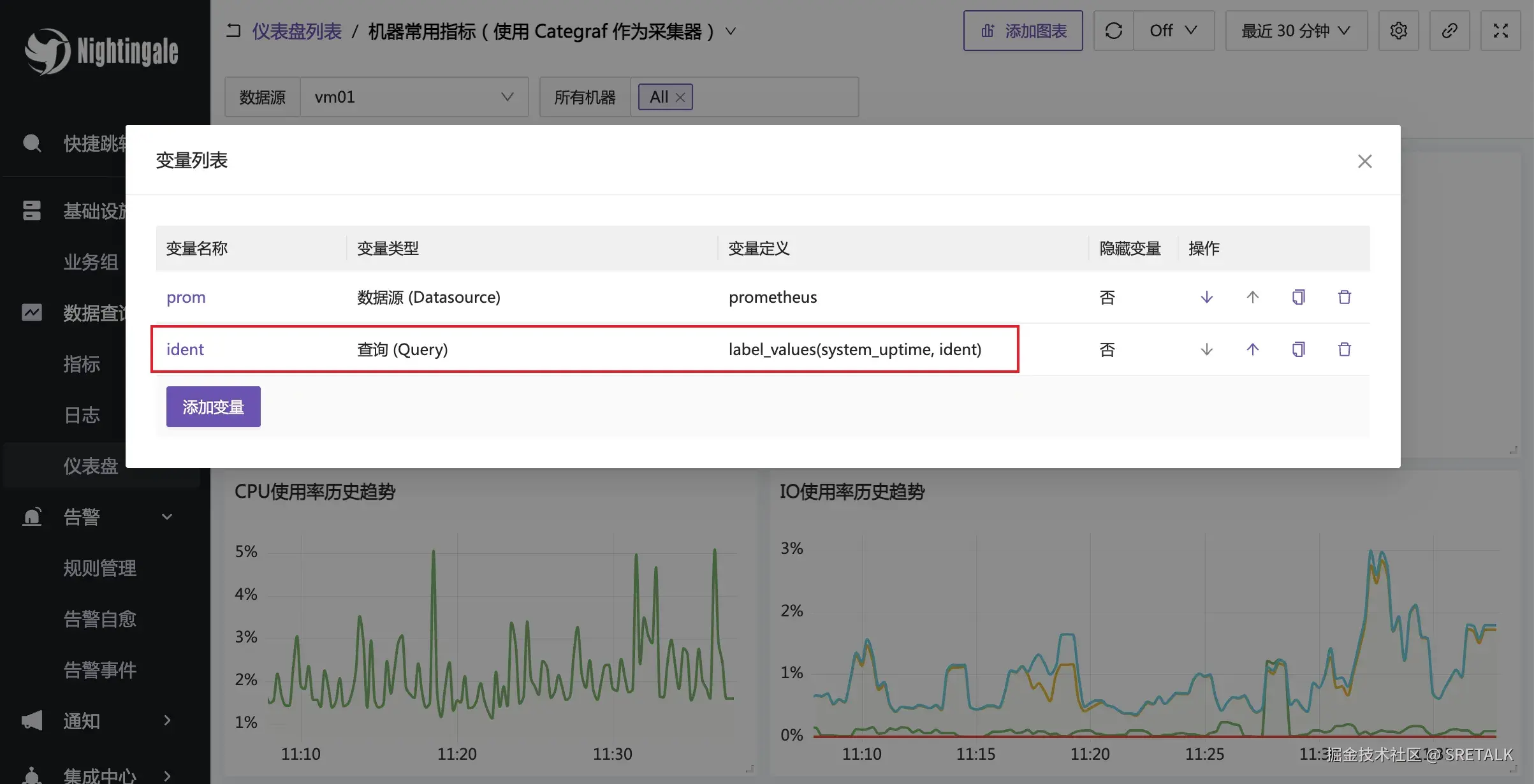
Task: Open 告警事件 sidebar item
Action: click(99, 670)
